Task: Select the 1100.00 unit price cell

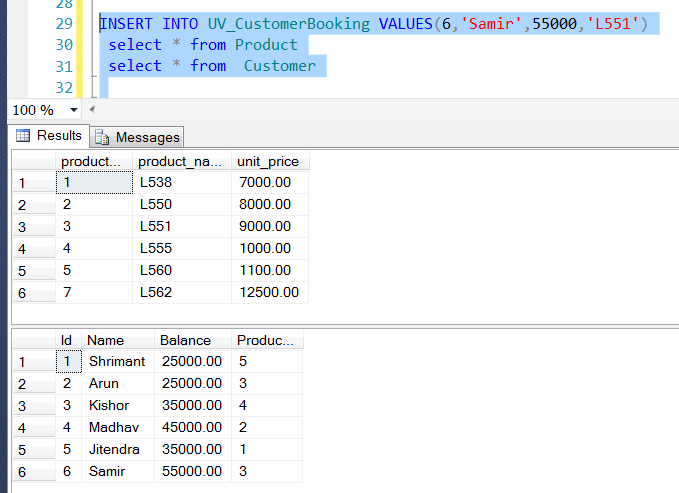Action: (x=270, y=270)
